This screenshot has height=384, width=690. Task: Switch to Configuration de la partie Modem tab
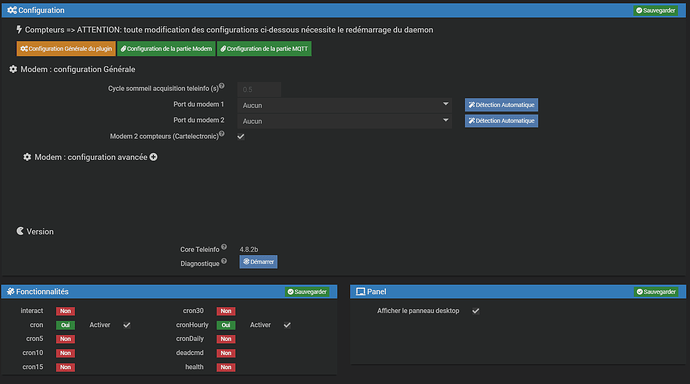pyautogui.click(x=166, y=49)
